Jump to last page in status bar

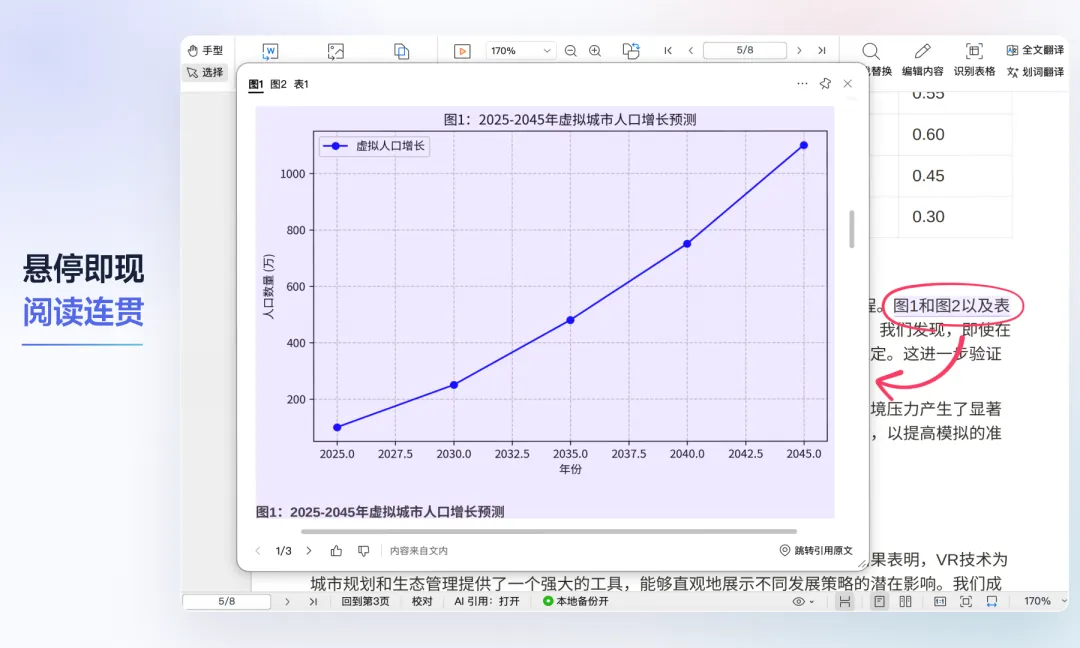[x=313, y=601]
